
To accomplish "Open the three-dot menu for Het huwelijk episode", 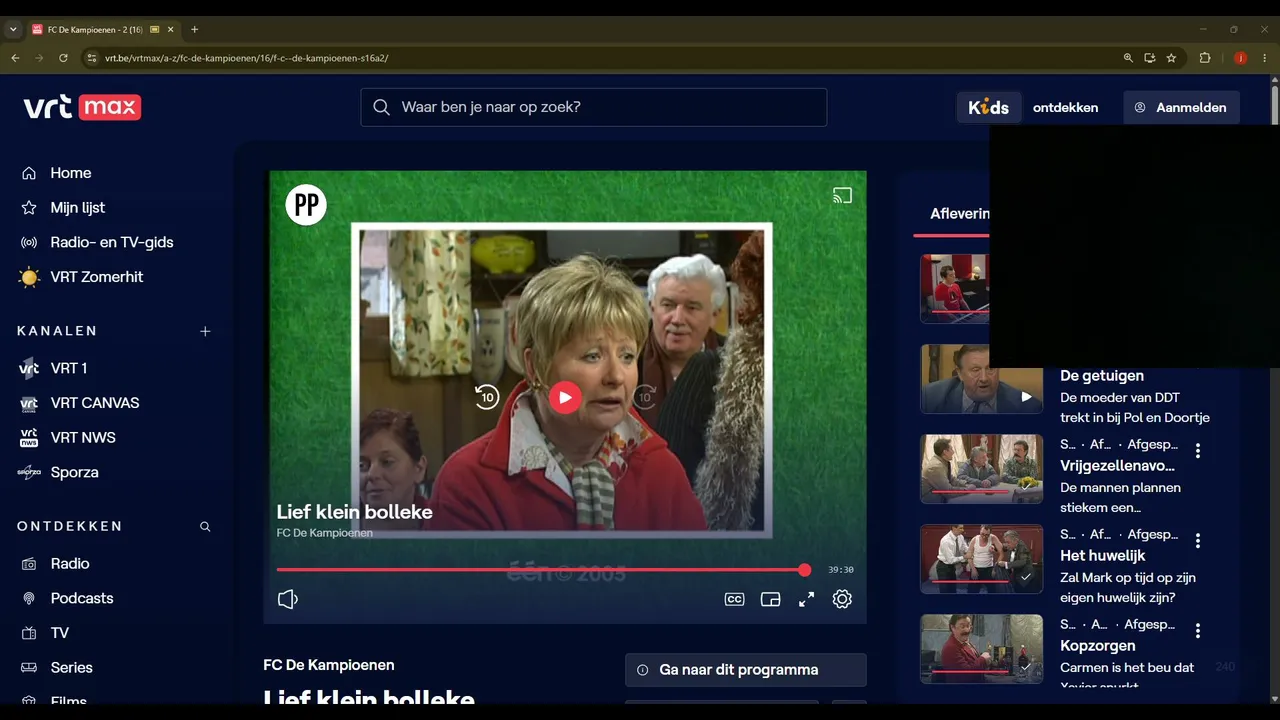I will tap(1198, 541).
